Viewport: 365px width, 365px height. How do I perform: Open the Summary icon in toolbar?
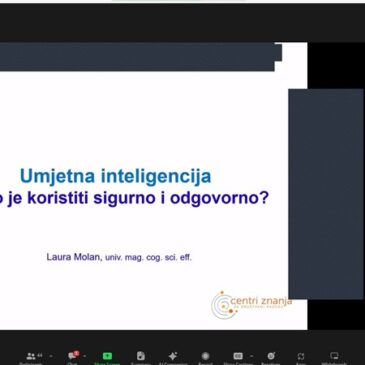pyautogui.click(x=141, y=356)
